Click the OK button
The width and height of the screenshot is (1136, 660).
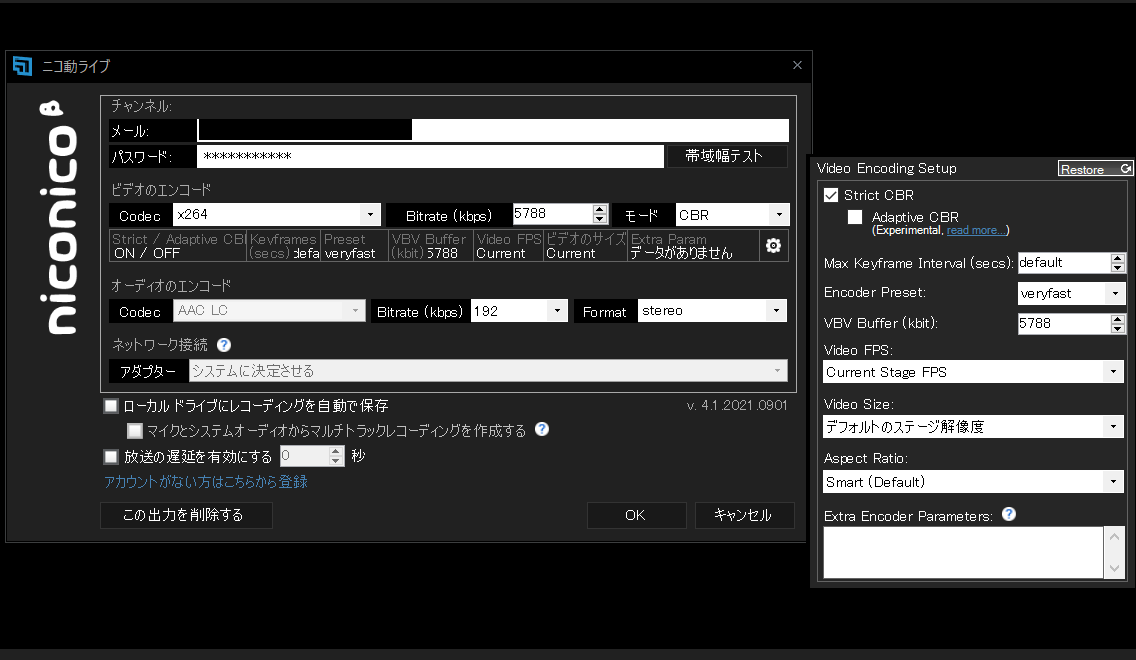pos(635,515)
